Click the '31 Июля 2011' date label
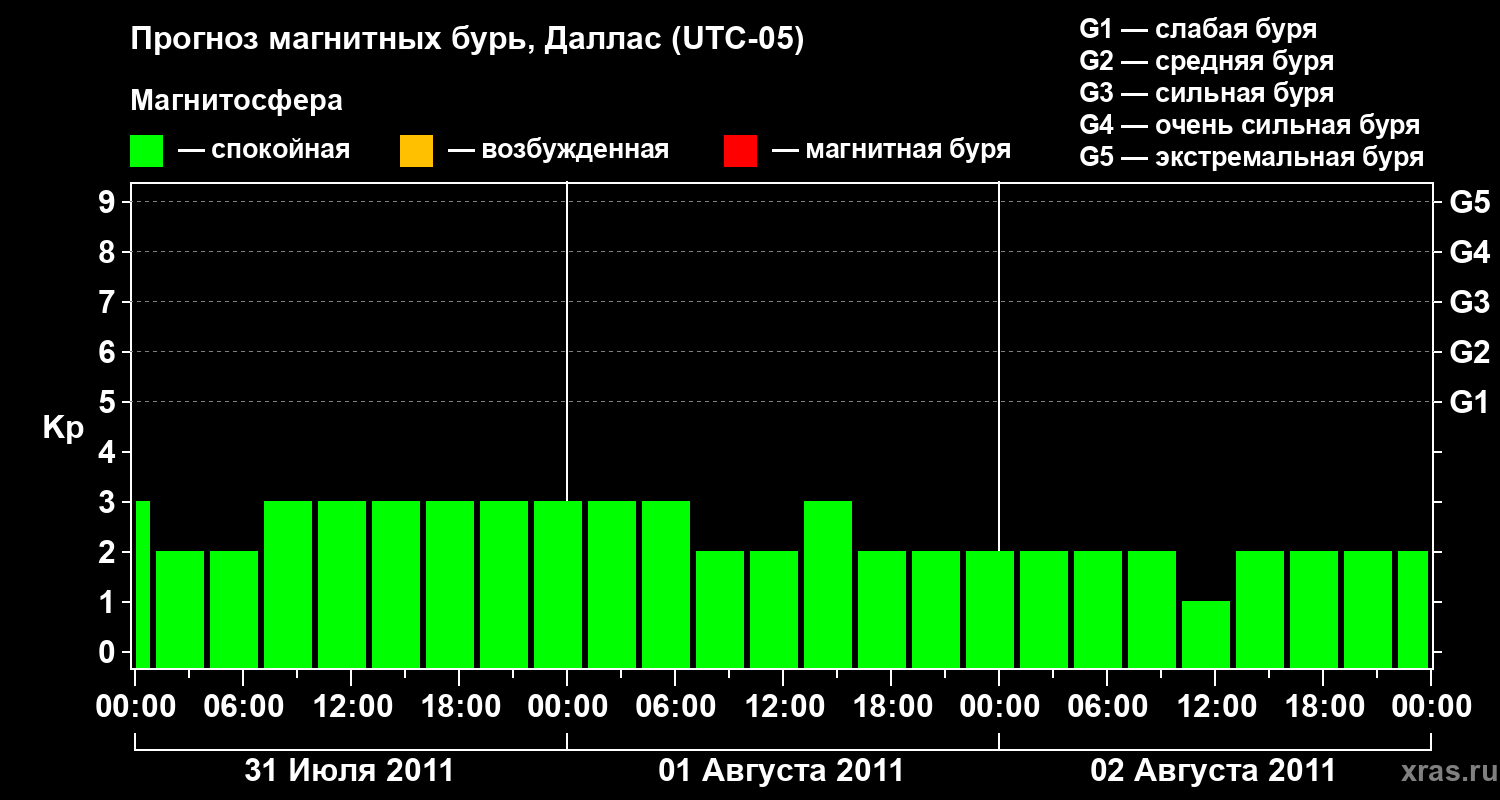1500x800 pixels. [349, 771]
